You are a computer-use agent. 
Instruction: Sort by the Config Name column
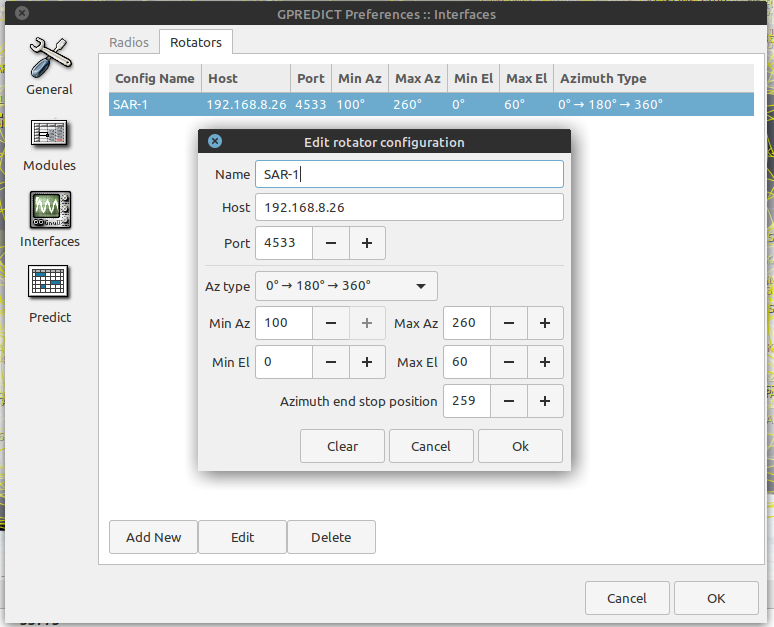155,78
